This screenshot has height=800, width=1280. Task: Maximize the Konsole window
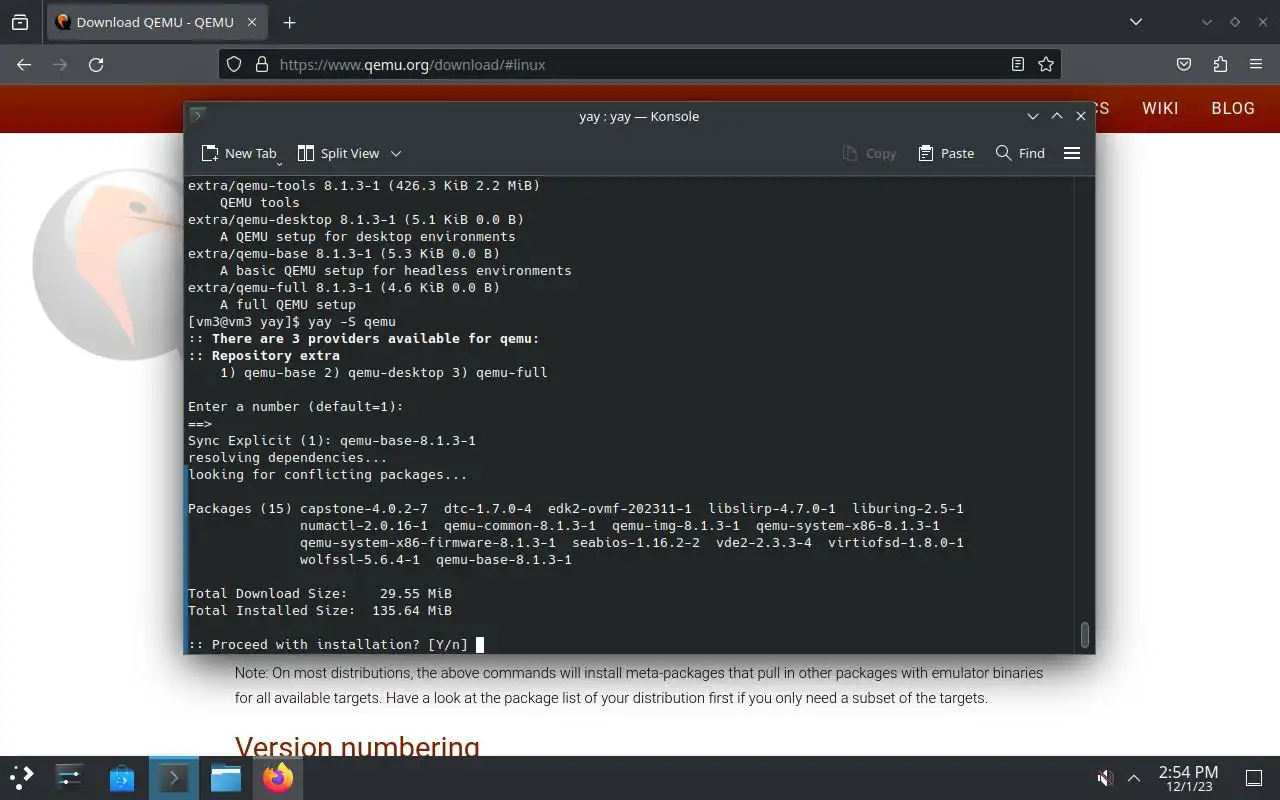tap(1057, 116)
